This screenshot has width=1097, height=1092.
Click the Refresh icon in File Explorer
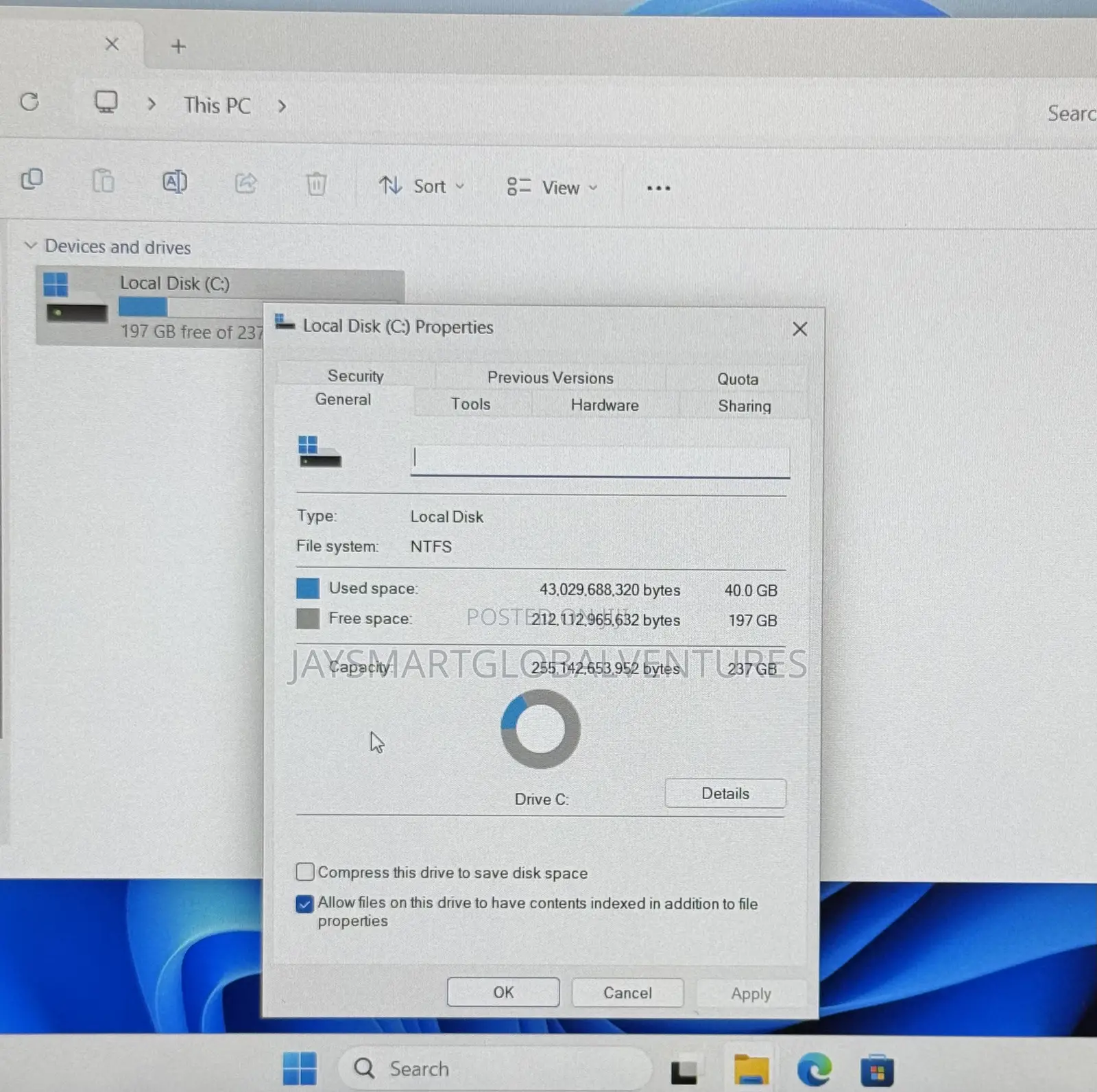pyautogui.click(x=29, y=102)
